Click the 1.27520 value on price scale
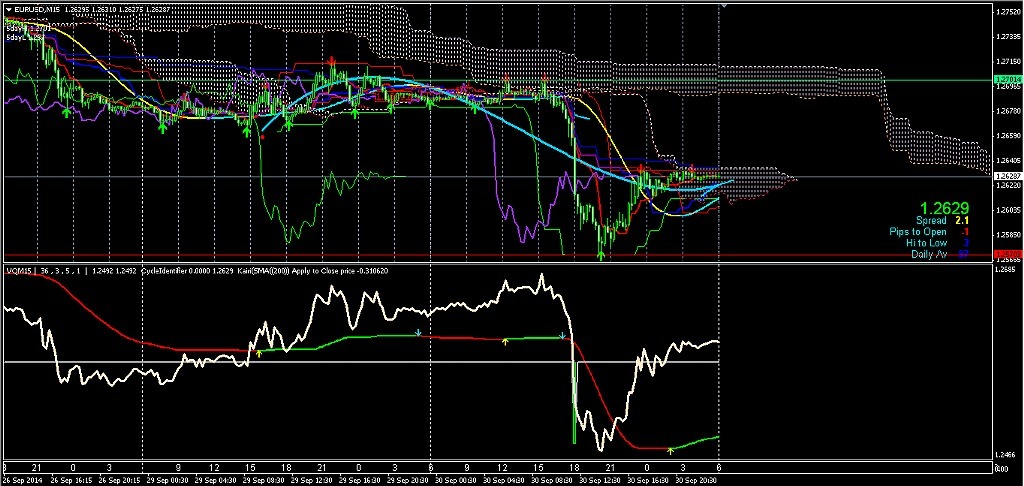This screenshot has width=1024, height=486. pos(1010,12)
